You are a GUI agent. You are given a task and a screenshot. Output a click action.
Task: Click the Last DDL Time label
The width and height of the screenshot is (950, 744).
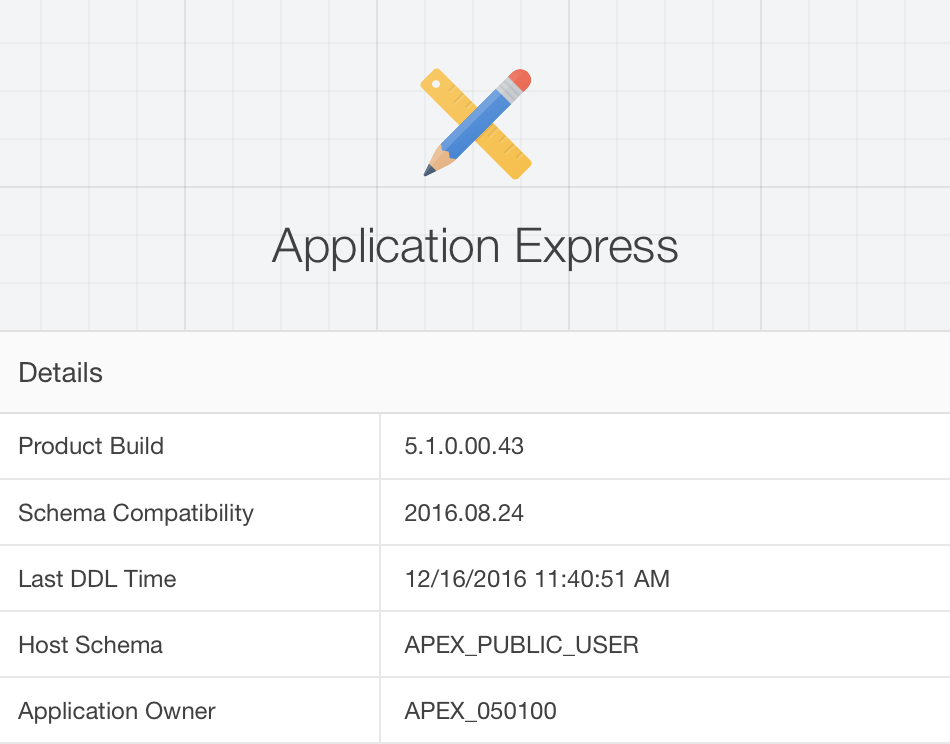coord(98,579)
